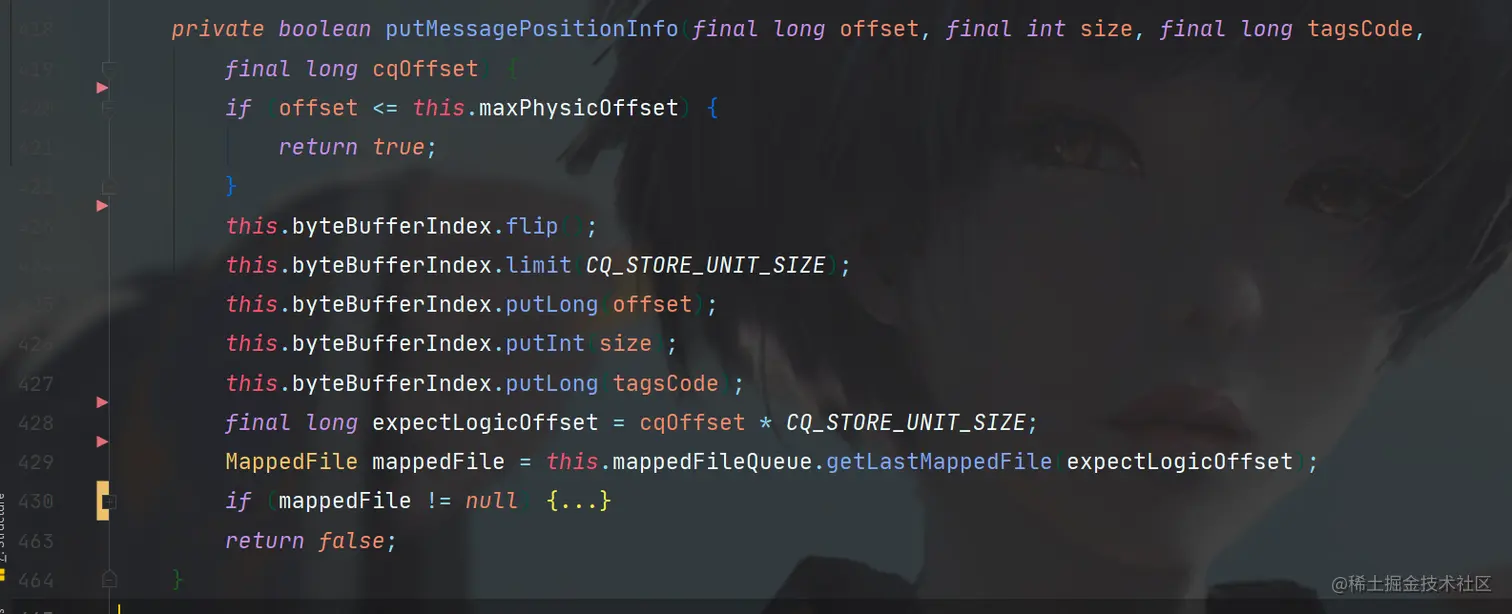Image resolution: width=1512 pixels, height=614 pixels.
Task: Collapse the method signature fold handle beside cqOffset line
Action: (x=109, y=68)
